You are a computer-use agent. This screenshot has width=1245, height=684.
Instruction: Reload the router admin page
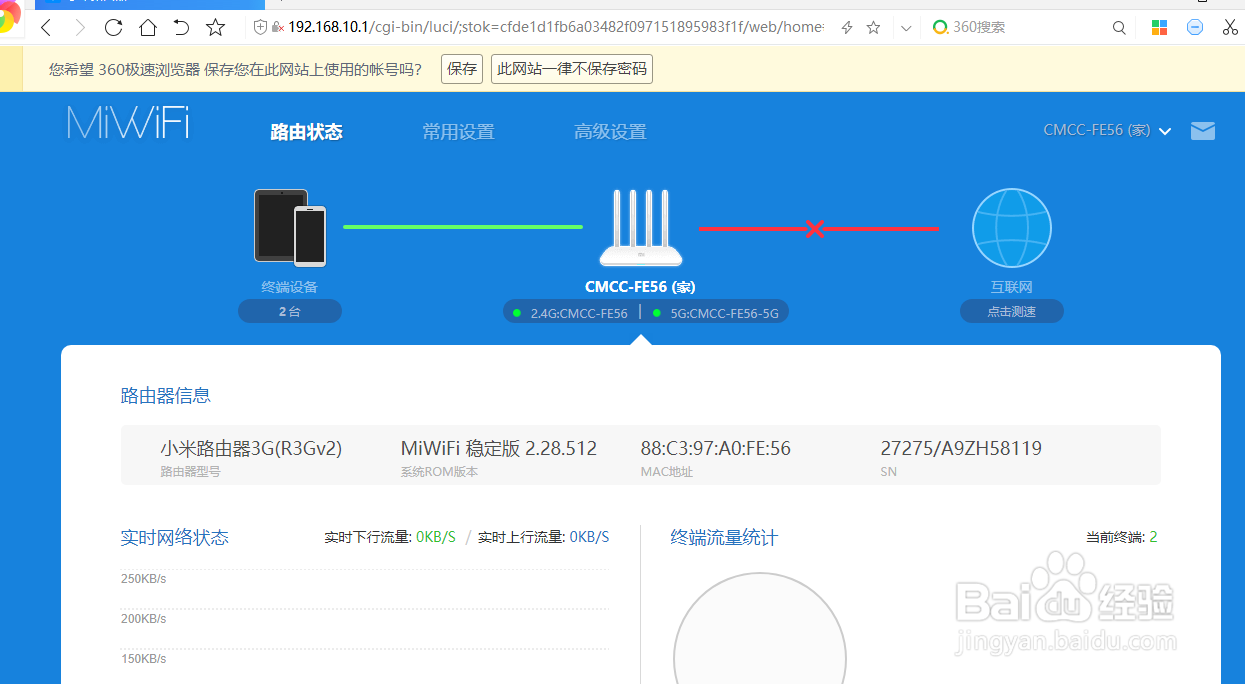coord(114,27)
